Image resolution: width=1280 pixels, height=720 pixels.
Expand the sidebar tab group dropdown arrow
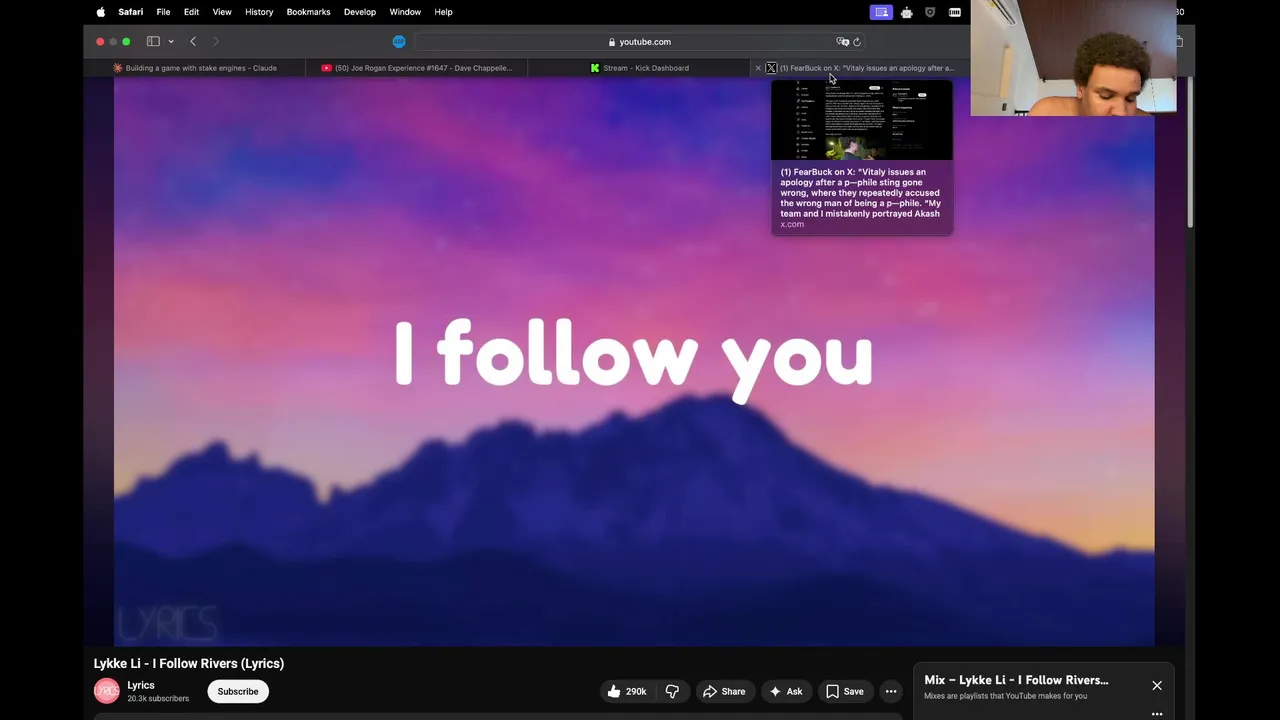[x=171, y=41]
